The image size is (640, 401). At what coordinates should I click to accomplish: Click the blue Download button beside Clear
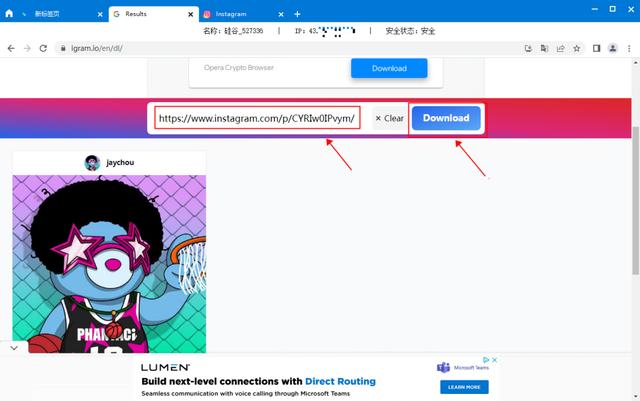pos(446,118)
